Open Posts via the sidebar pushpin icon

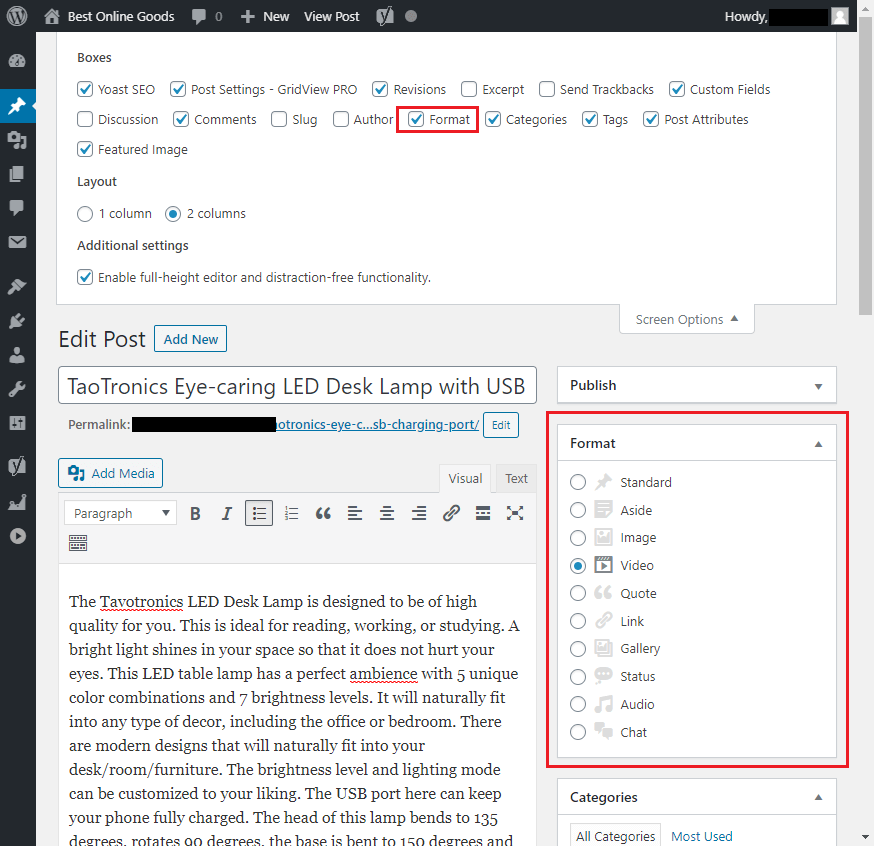coord(17,105)
